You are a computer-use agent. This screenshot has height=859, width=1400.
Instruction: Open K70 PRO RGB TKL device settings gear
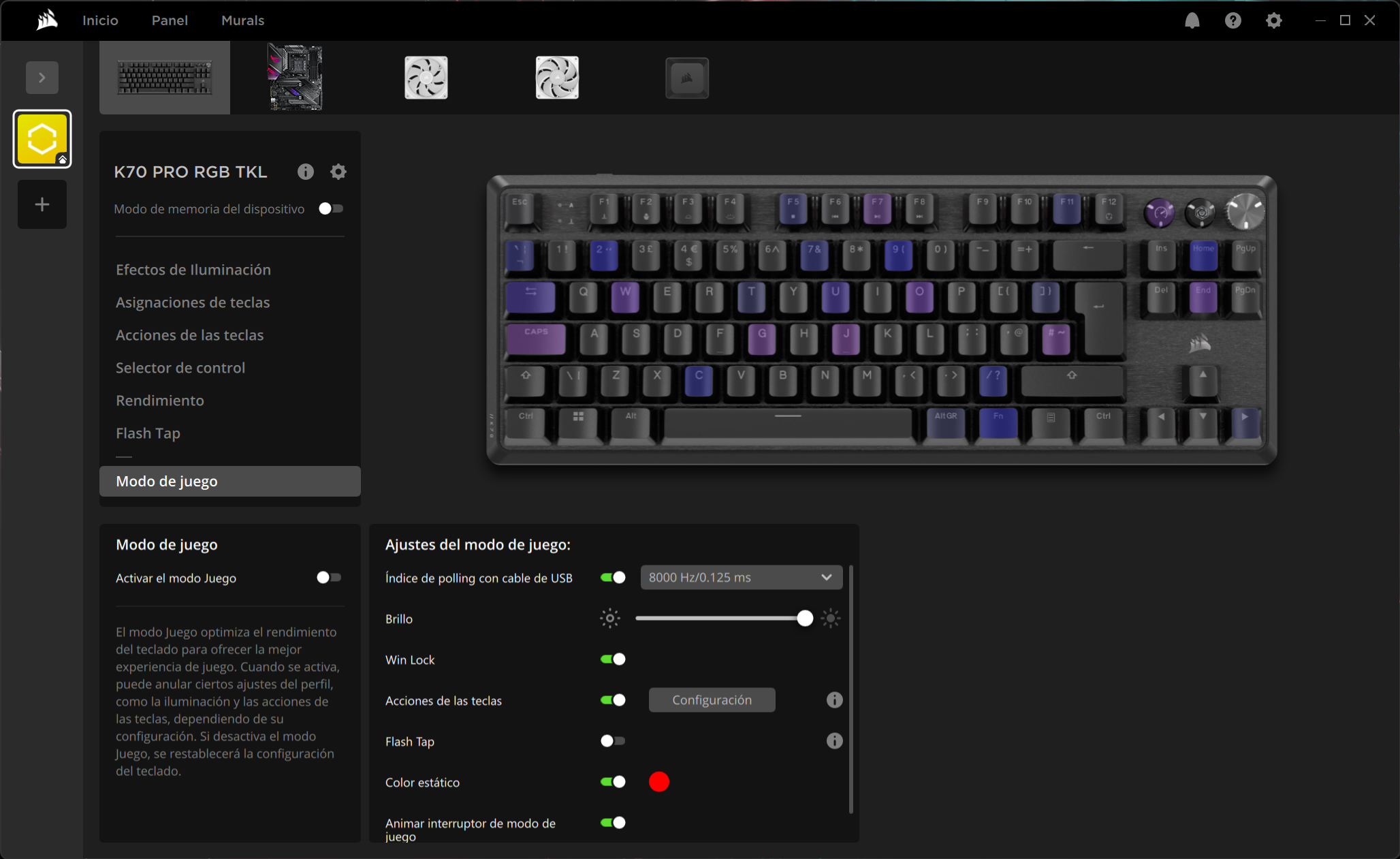[x=338, y=172]
